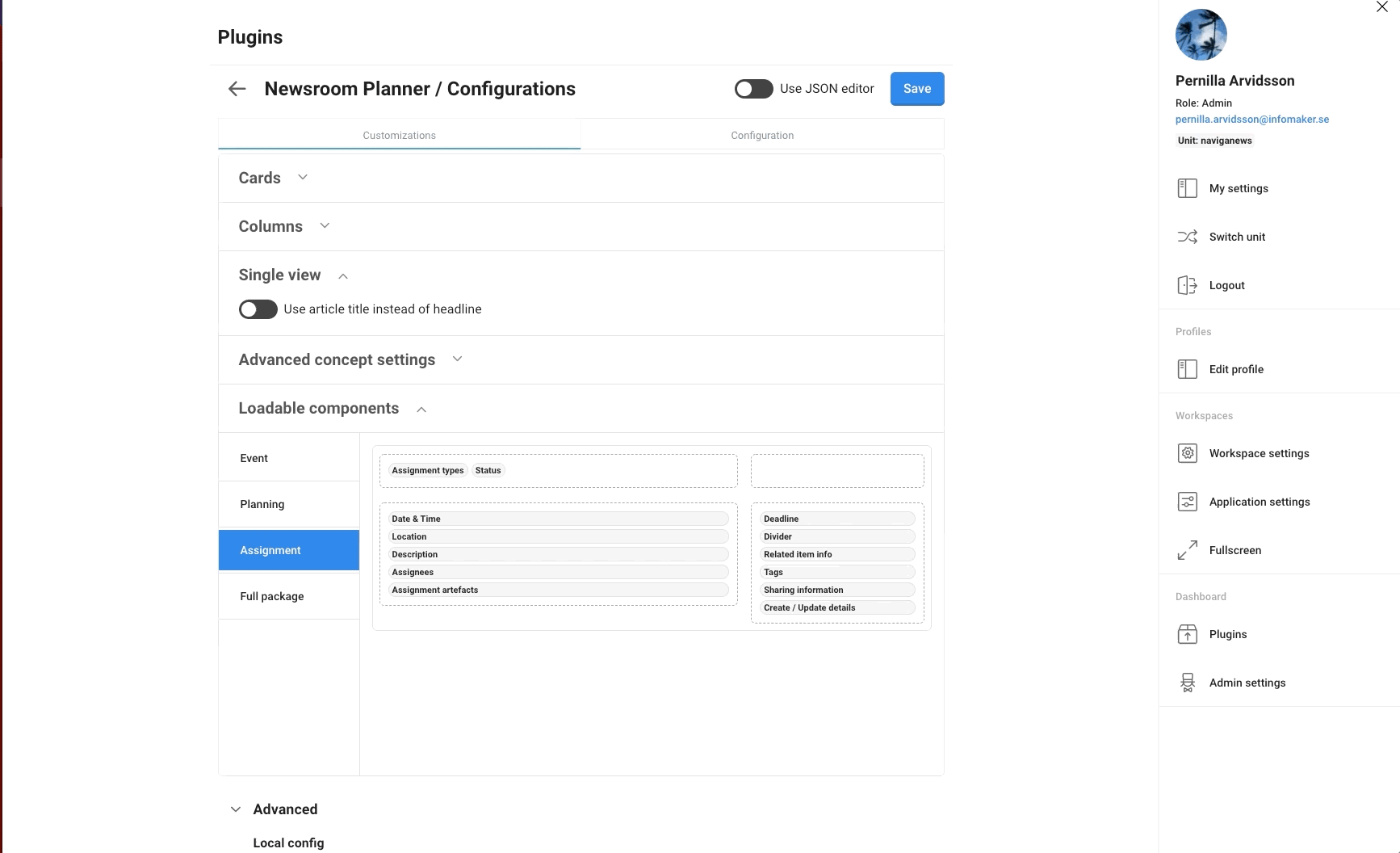Click the back arrow beside Newsroom Planner
The width and height of the screenshot is (1400, 853).
pos(237,89)
